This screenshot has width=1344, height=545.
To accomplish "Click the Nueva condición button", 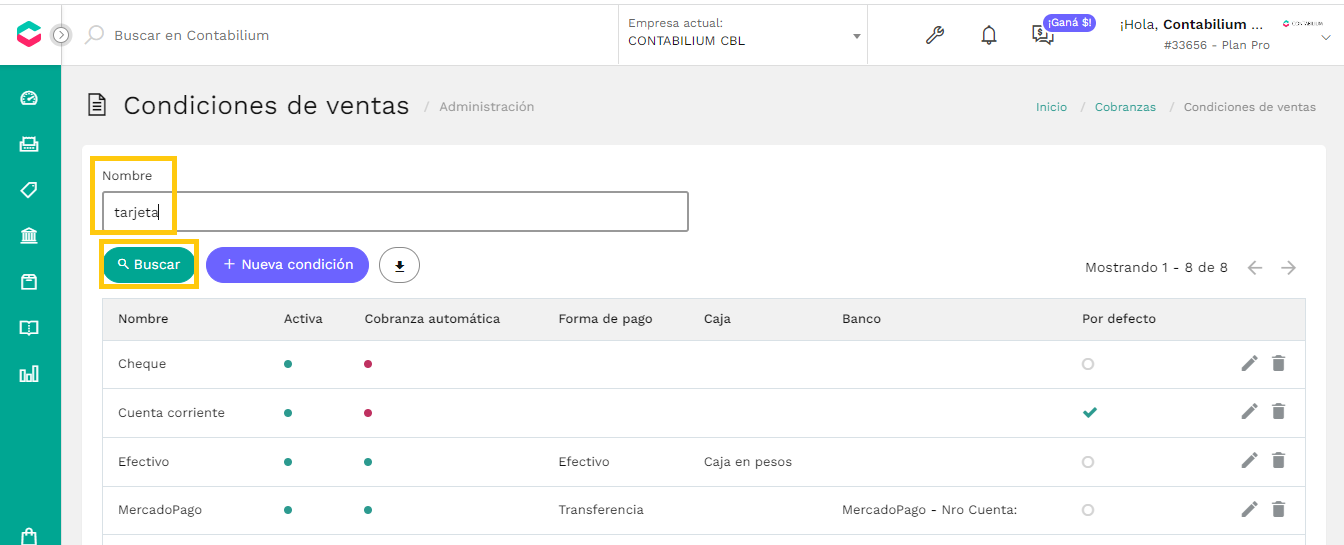I will 287,264.
